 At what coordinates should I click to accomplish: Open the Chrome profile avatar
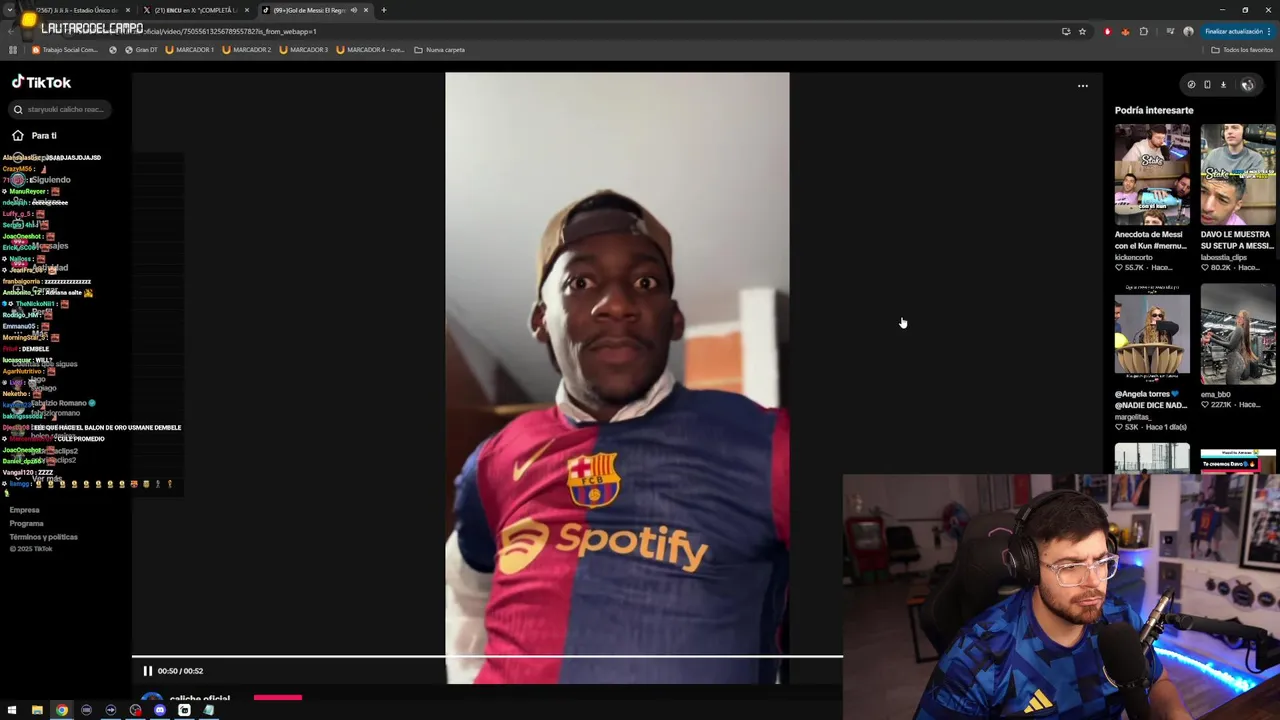point(1188,31)
